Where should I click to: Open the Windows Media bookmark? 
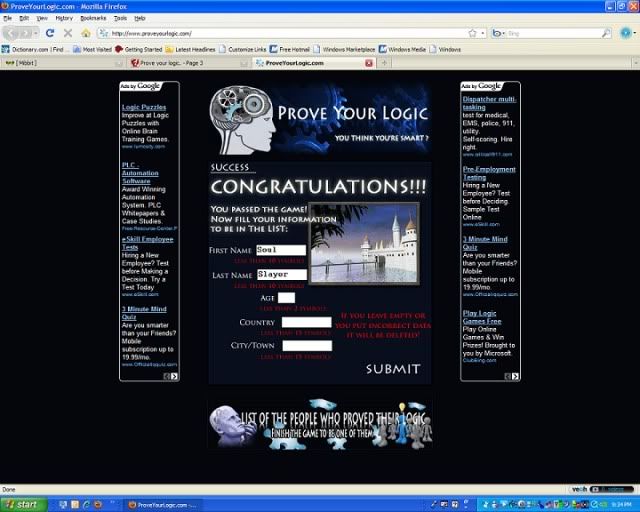coord(402,49)
